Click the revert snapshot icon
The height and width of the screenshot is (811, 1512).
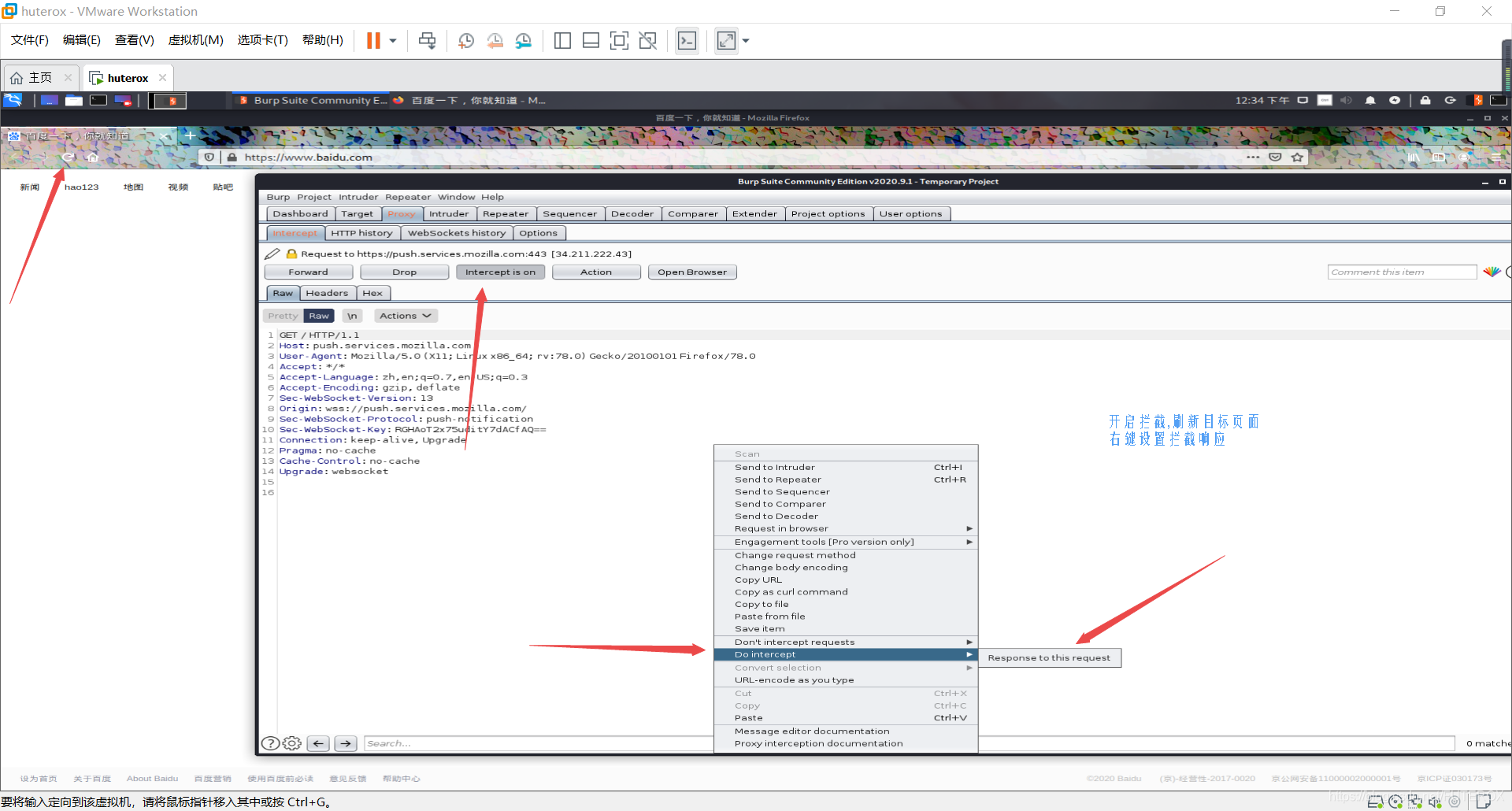pos(495,41)
